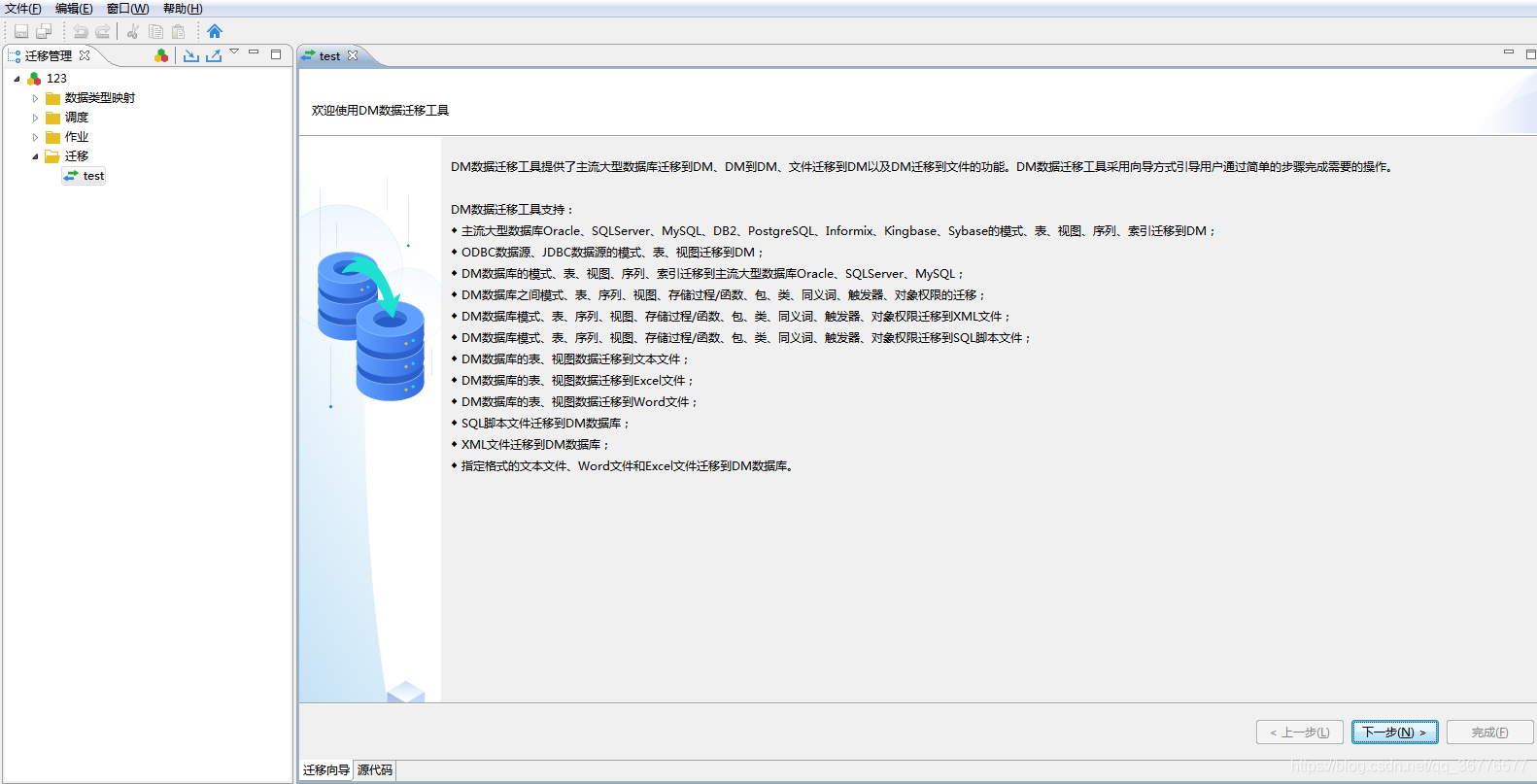This screenshot has width=1537, height=784.
Task: Maximize the 迁移管理 panel
Action: coord(276,54)
